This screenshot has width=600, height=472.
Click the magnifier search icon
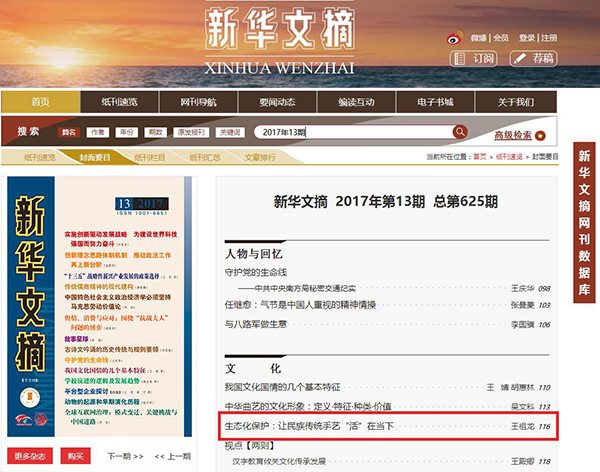click(460, 132)
